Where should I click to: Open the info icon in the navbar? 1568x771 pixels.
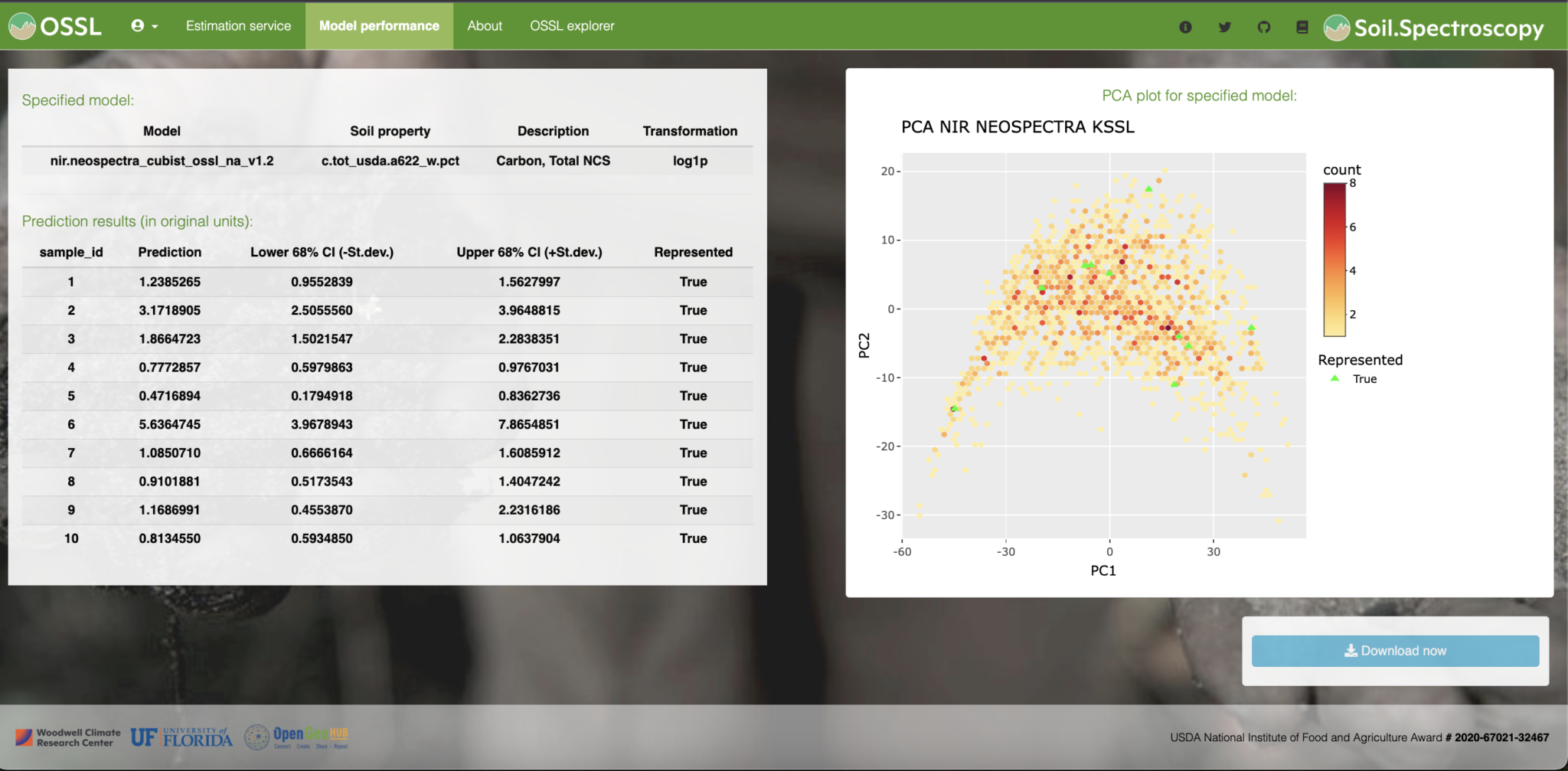pyautogui.click(x=1186, y=26)
